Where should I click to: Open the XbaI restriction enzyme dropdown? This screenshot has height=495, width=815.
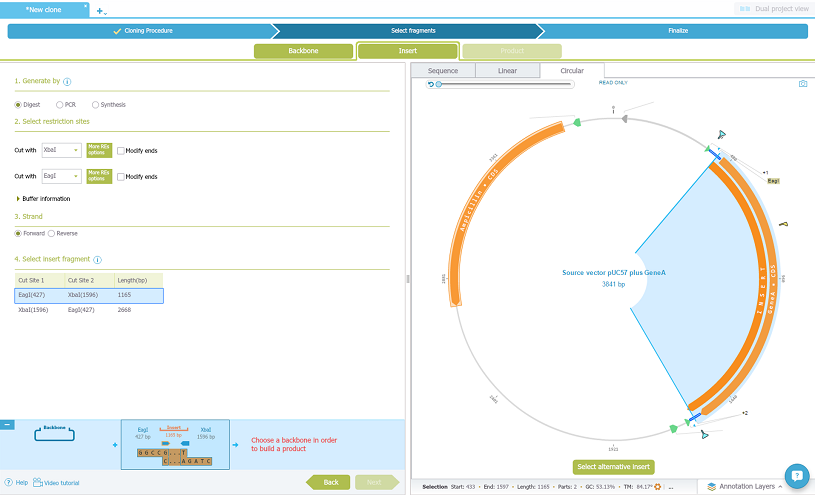point(61,150)
